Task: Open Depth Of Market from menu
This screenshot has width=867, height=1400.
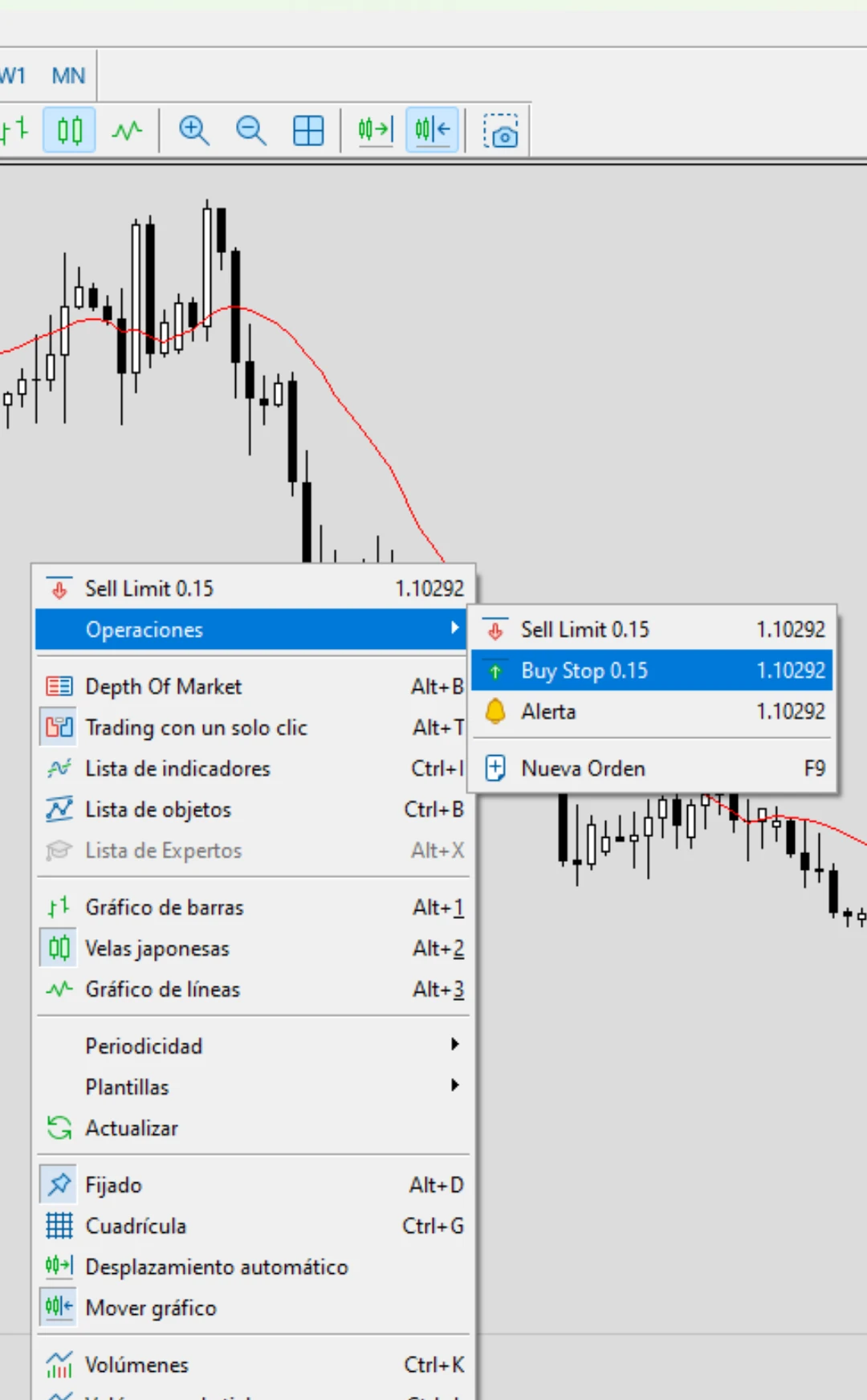Action: point(163,687)
